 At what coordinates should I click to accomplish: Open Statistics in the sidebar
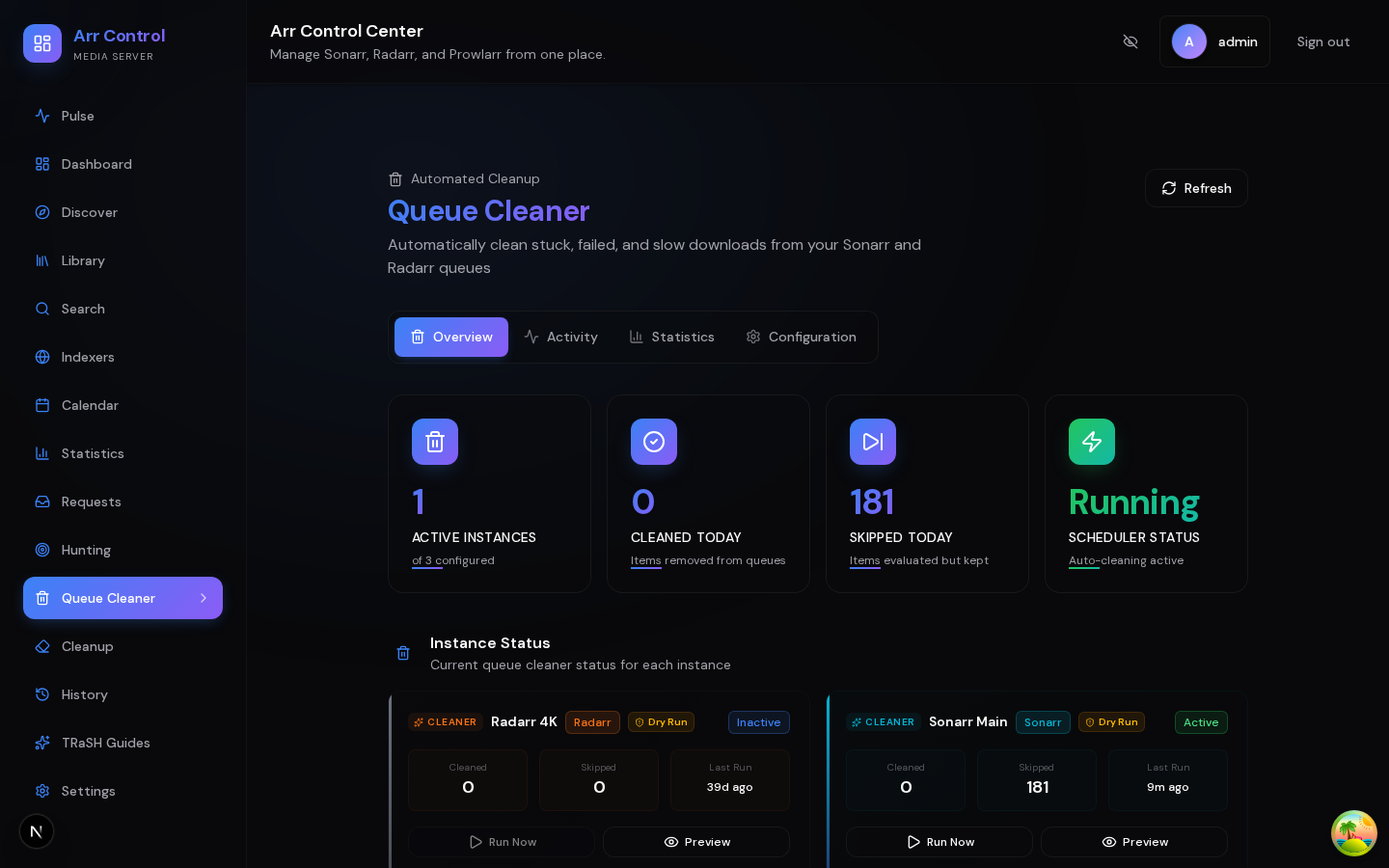[123, 453]
